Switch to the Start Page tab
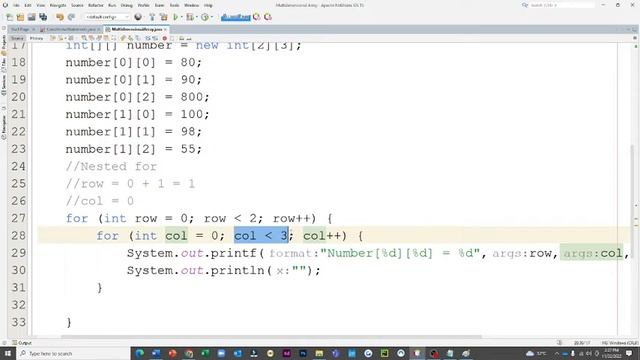 (x=20, y=29)
